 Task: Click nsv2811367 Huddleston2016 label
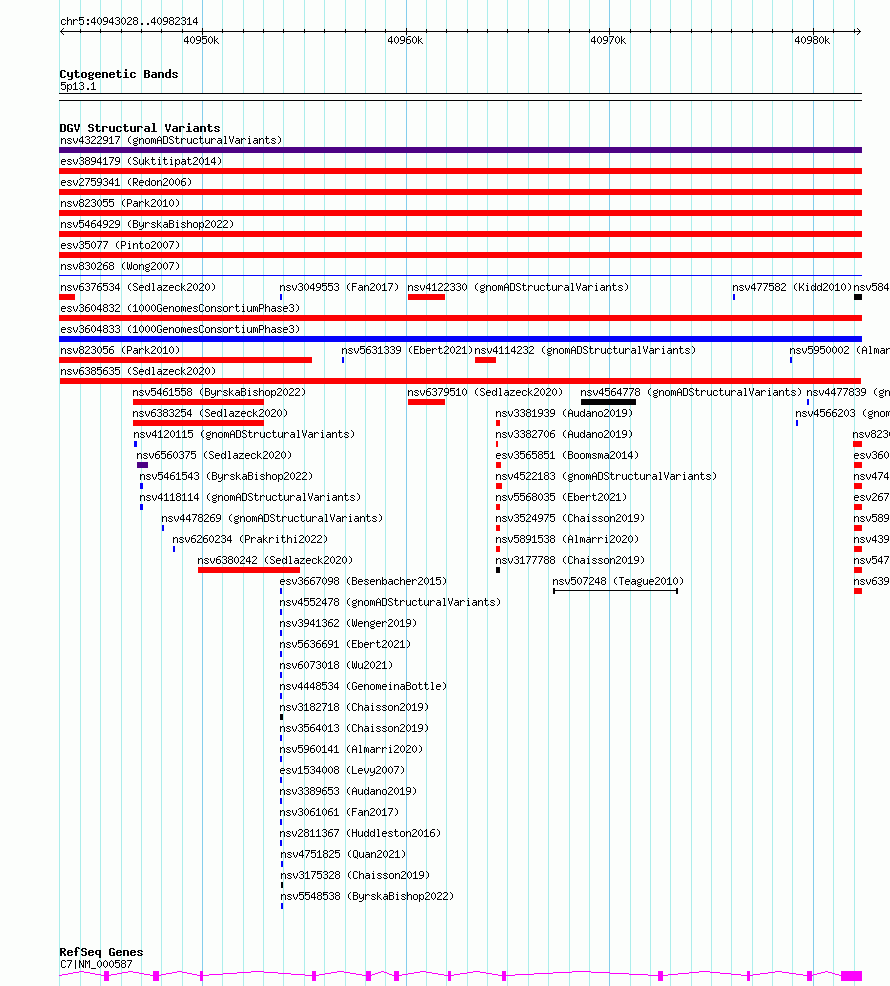point(360,834)
